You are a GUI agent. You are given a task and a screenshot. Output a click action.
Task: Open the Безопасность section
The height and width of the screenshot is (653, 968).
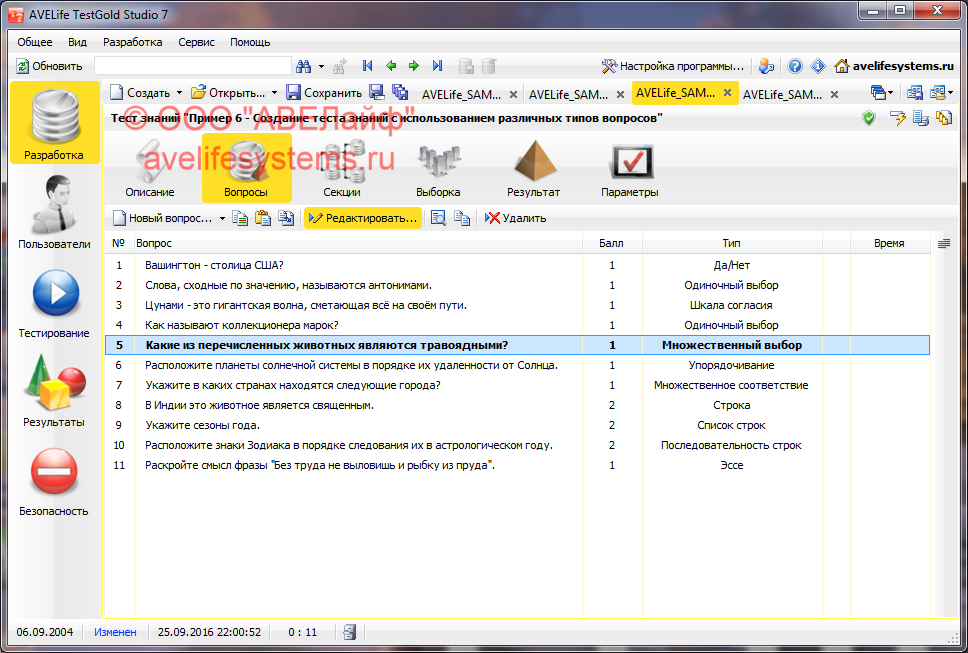(54, 477)
